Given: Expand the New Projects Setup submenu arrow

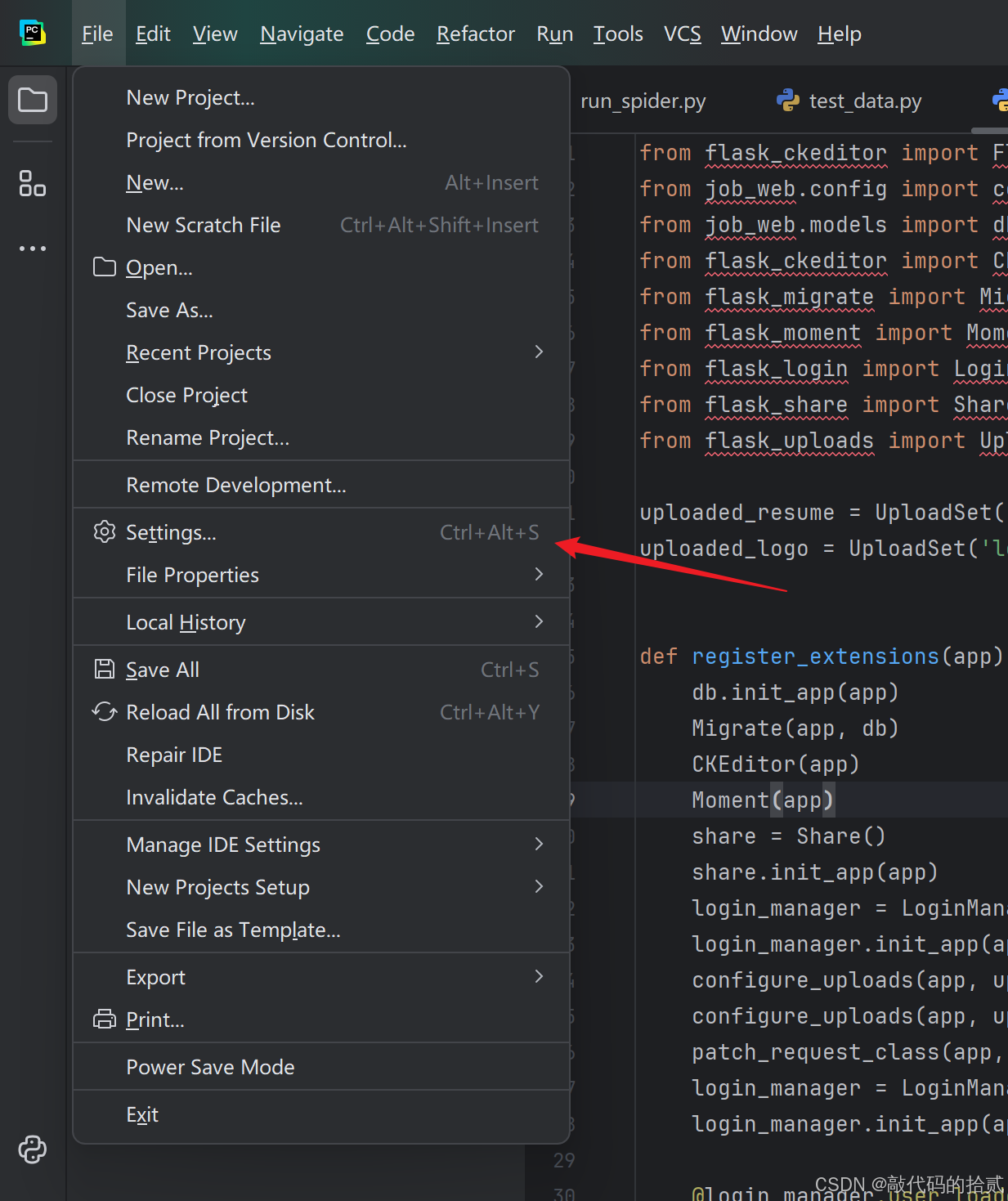Looking at the screenshot, I should tap(539, 887).
